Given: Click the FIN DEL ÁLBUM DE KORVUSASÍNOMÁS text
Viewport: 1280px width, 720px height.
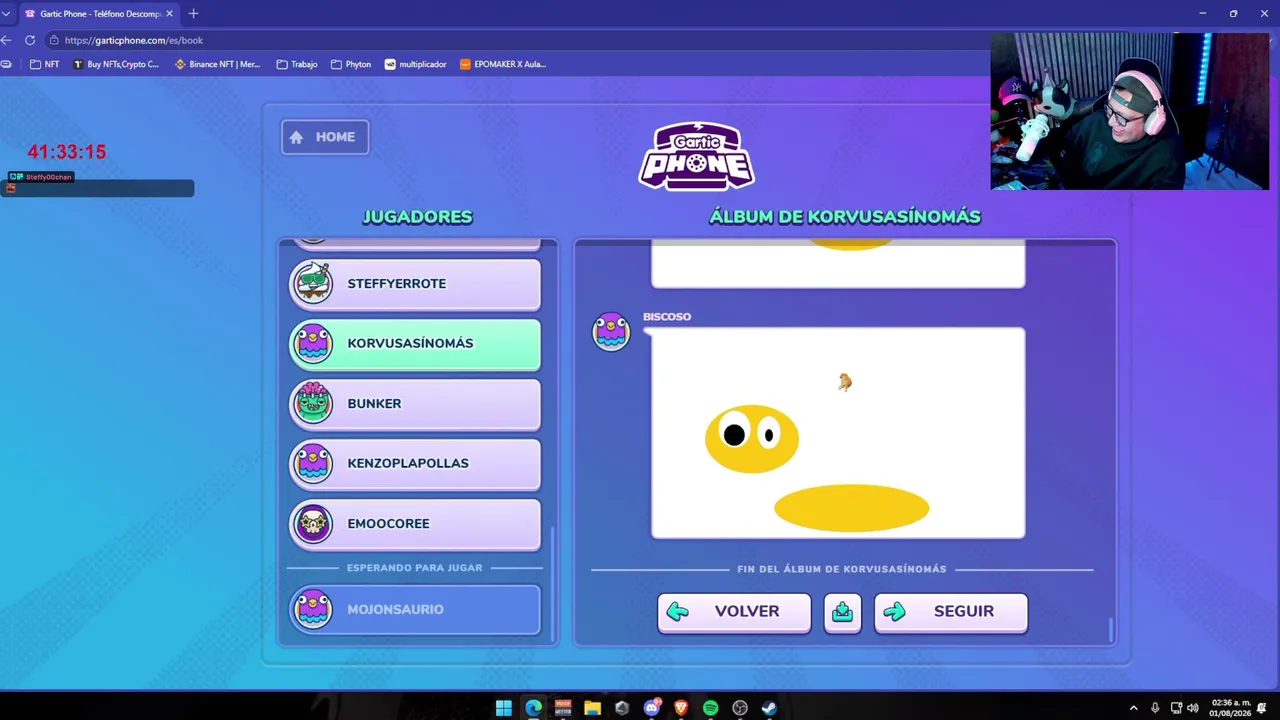Looking at the screenshot, I should pos(841,569).
